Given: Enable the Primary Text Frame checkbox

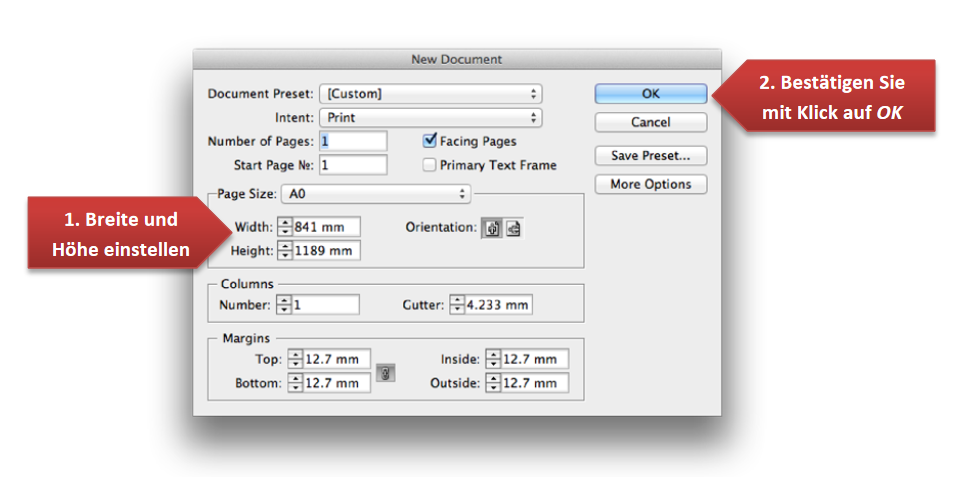Looking at the screenshot, I should point(431,165).
